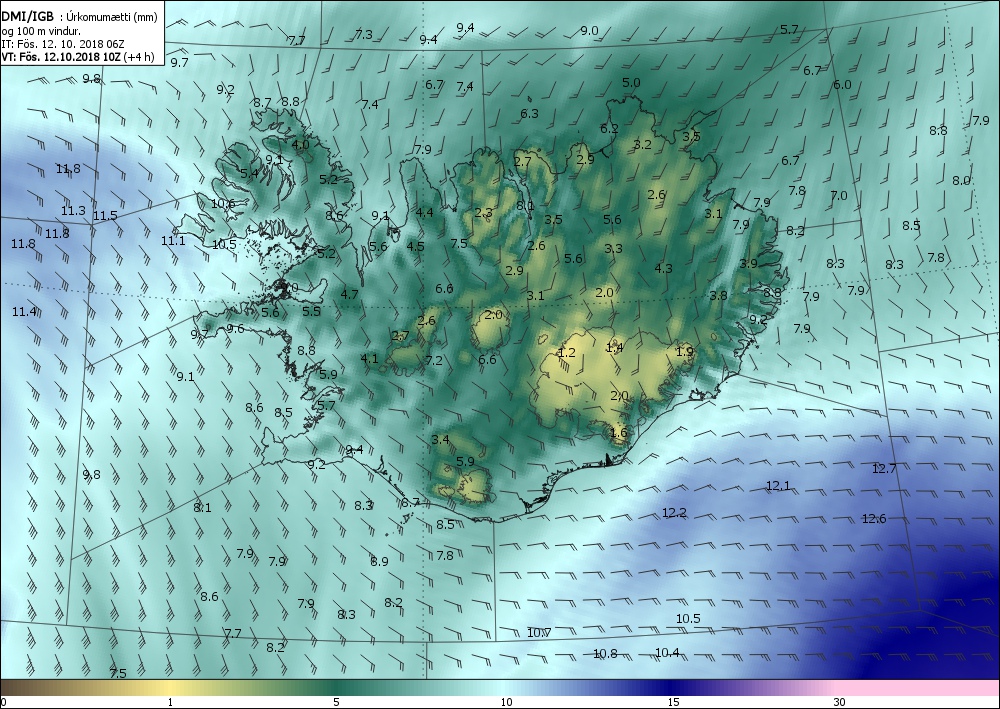Click the map value '12.6'

pos(874,518)
